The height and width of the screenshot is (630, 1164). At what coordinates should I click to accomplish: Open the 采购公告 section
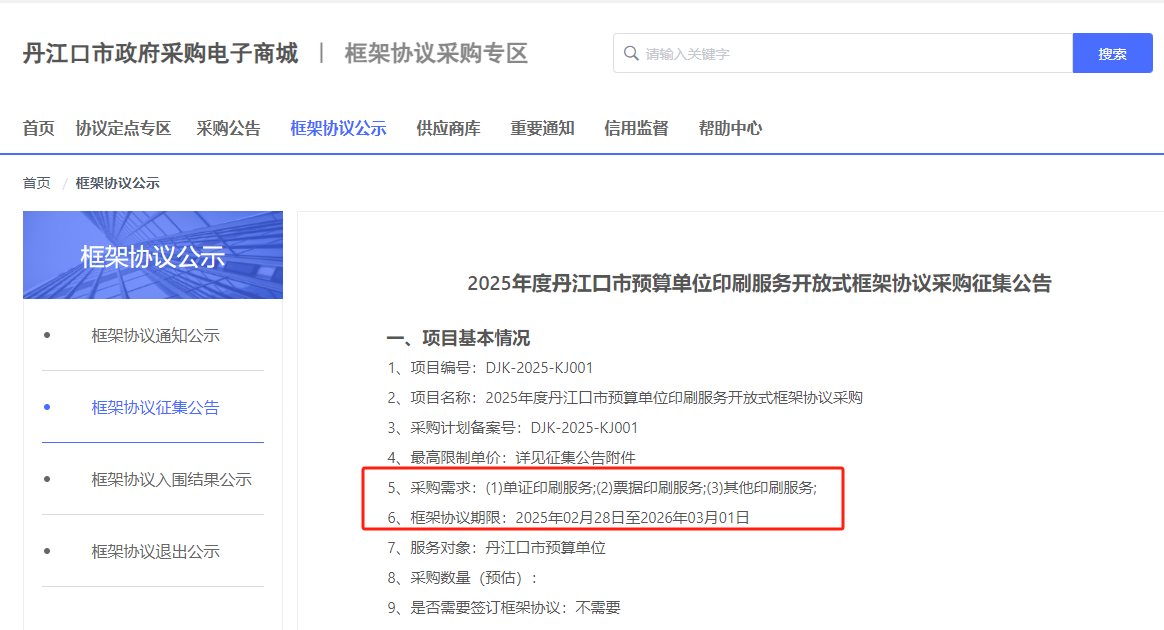coord(229,128)
